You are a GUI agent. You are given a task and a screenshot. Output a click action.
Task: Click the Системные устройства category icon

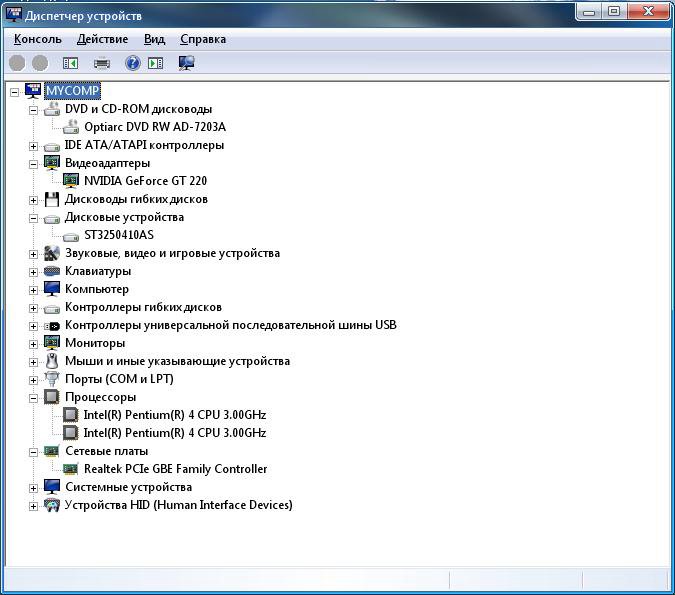52,487
